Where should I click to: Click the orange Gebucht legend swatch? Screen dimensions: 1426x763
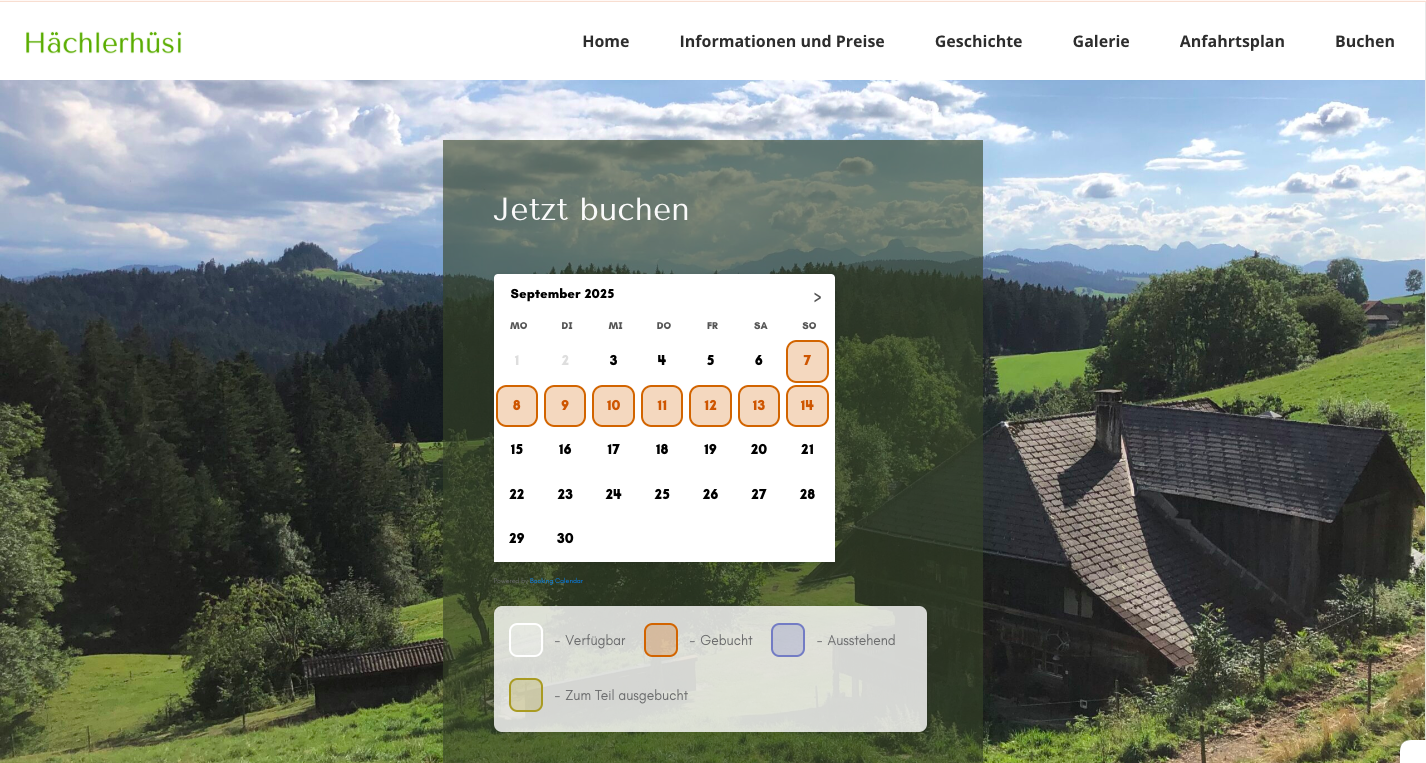coord(661,640)
